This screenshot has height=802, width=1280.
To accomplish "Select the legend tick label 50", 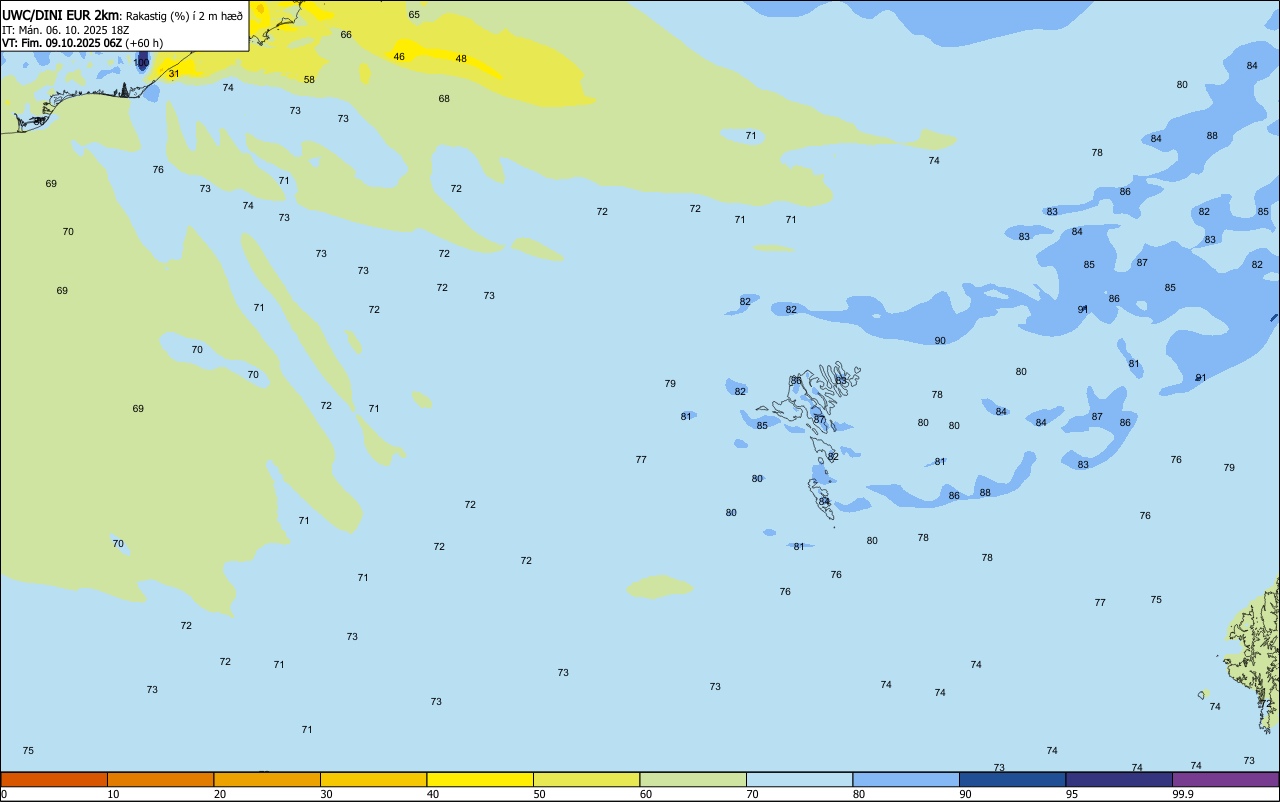I will [539, 794].
